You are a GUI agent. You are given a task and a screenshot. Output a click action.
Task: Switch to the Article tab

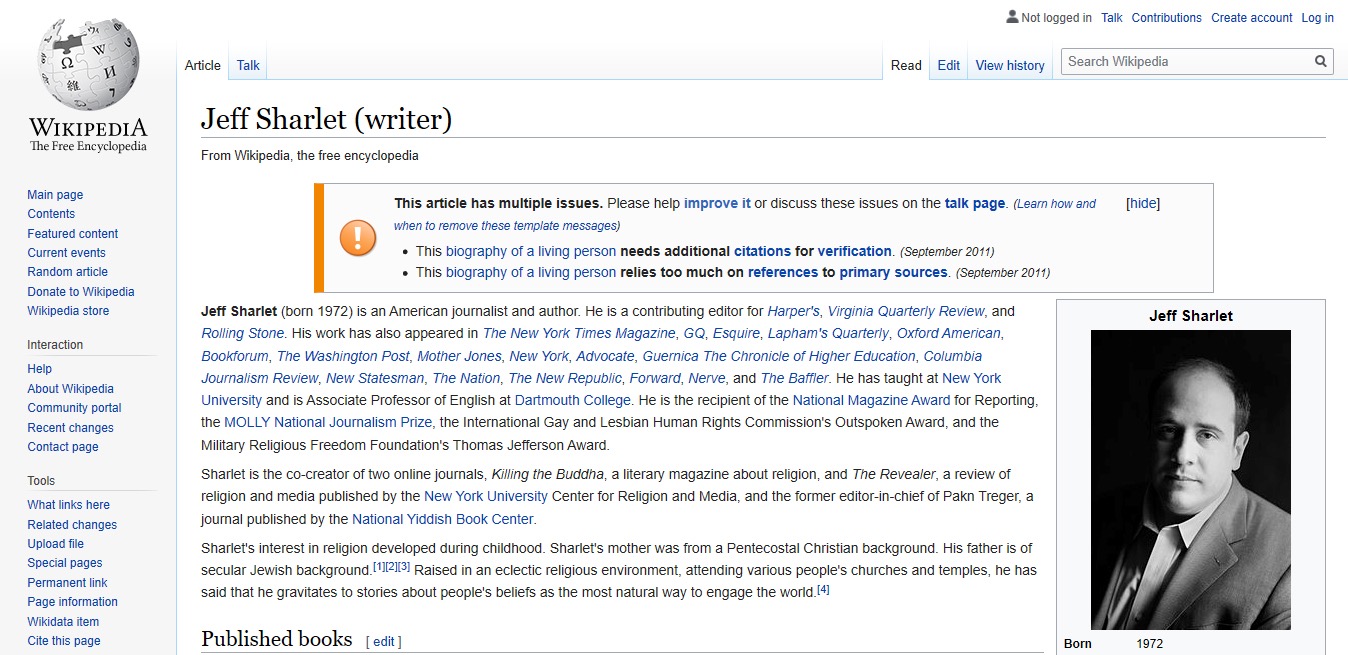coord(203,65)
